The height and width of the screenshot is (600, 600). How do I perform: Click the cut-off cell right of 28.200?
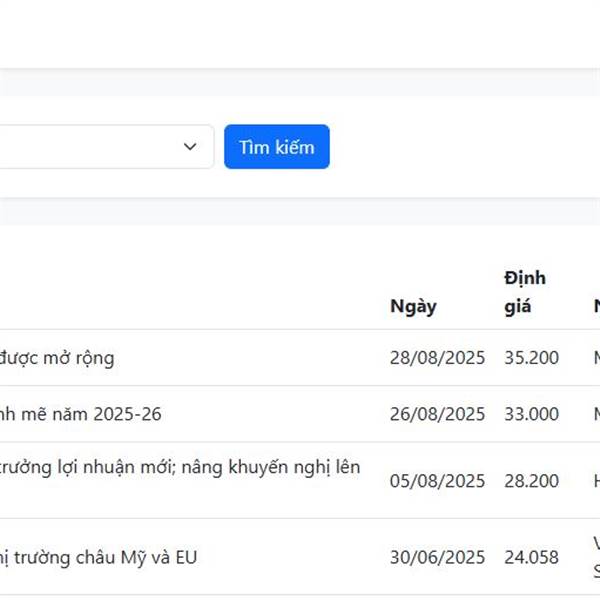[x=596, y=481]
